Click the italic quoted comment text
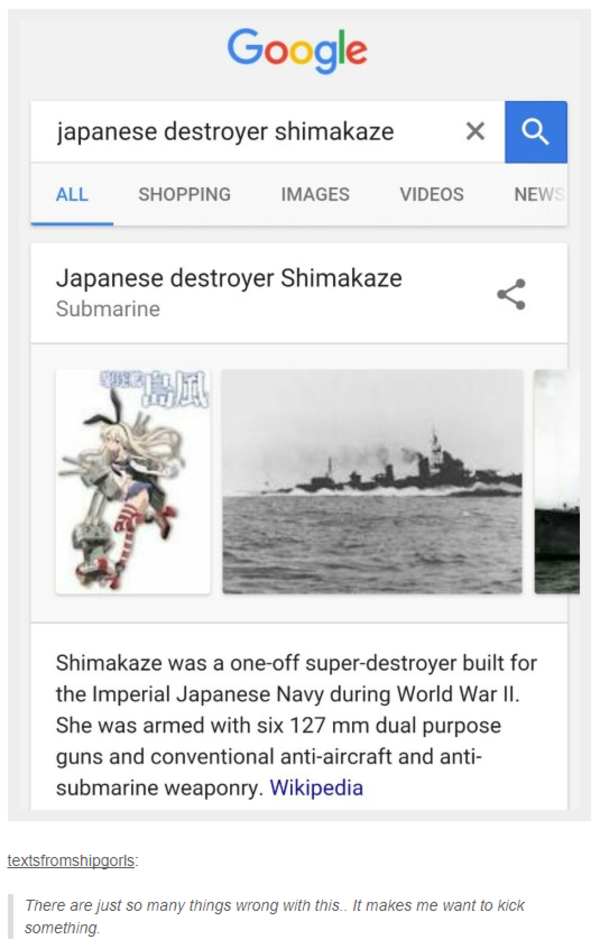Viewport: 600px width, 949px height. click(274, 916)
